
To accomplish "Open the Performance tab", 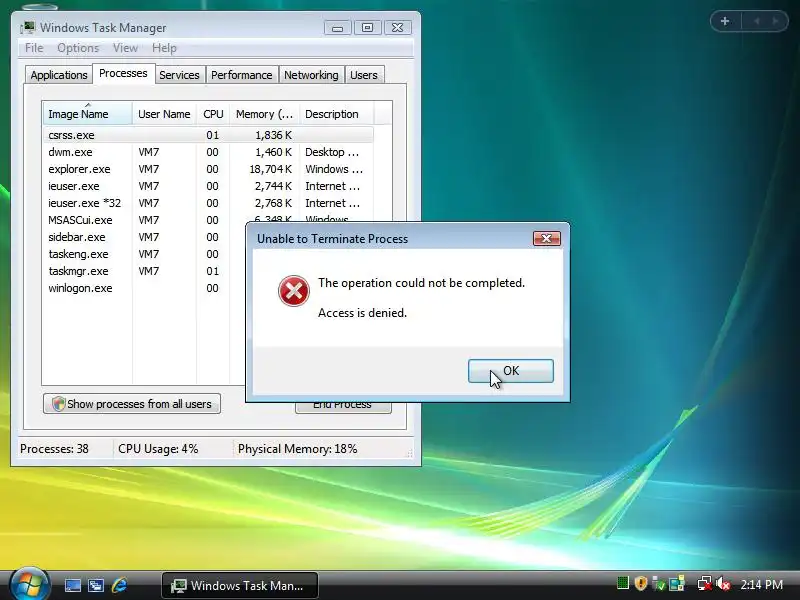I will coord(241,75).
